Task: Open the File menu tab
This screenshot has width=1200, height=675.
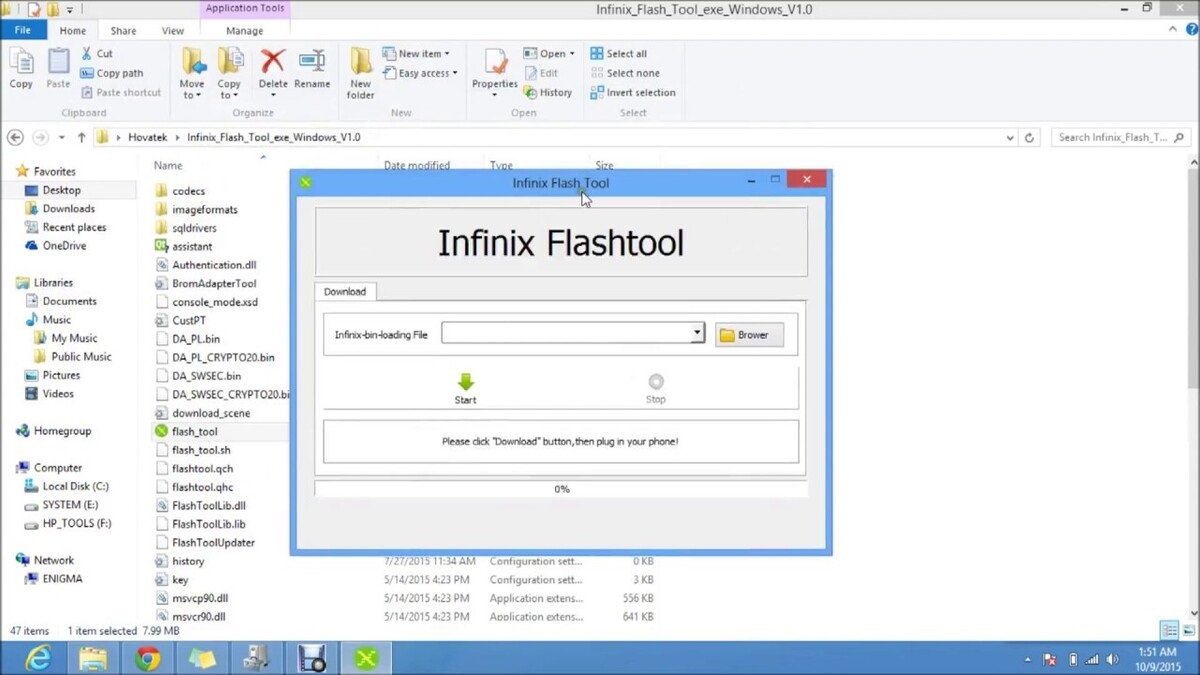Action: click(22, 31)
